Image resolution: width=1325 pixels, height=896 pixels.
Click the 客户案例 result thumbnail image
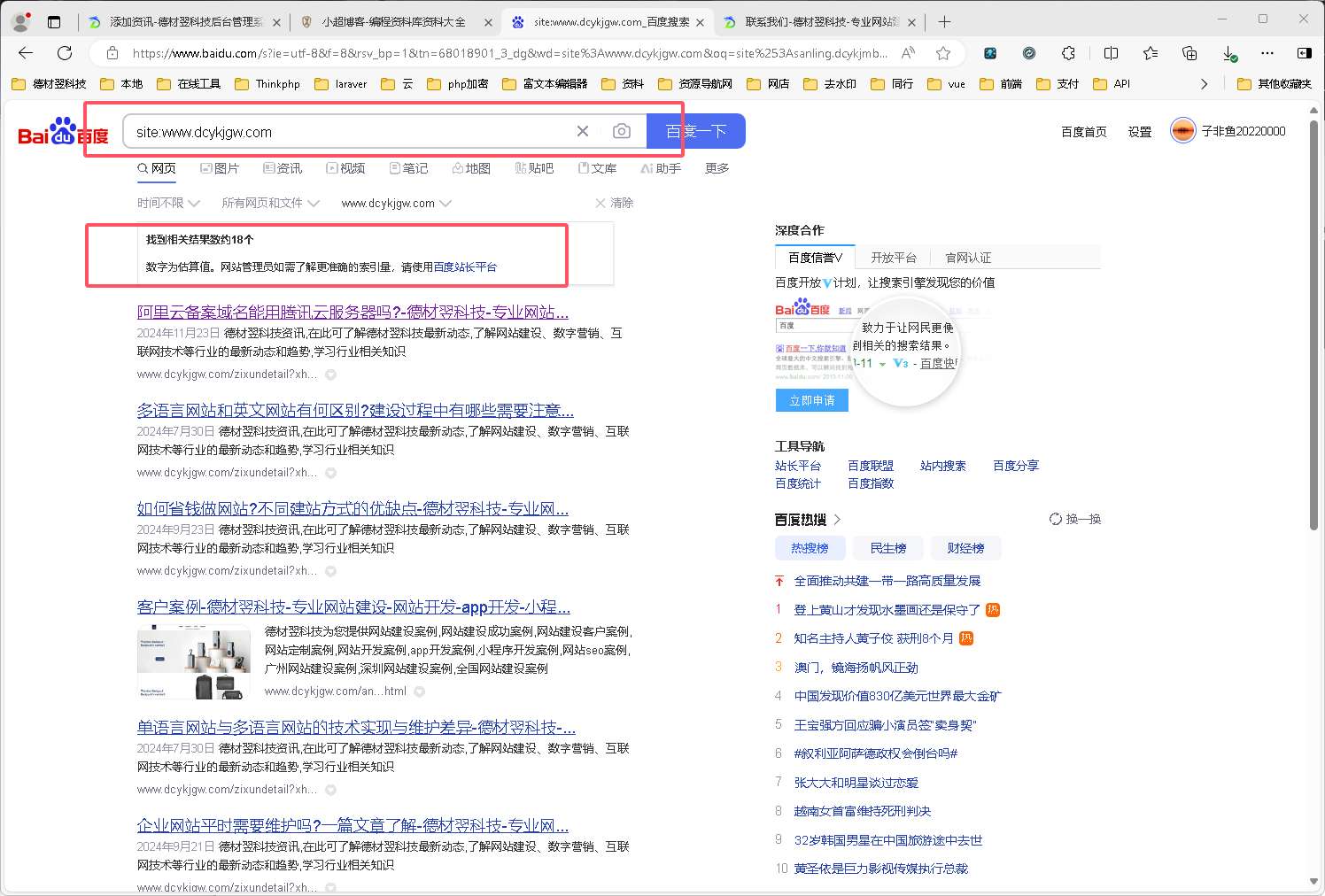click(194, 661)
